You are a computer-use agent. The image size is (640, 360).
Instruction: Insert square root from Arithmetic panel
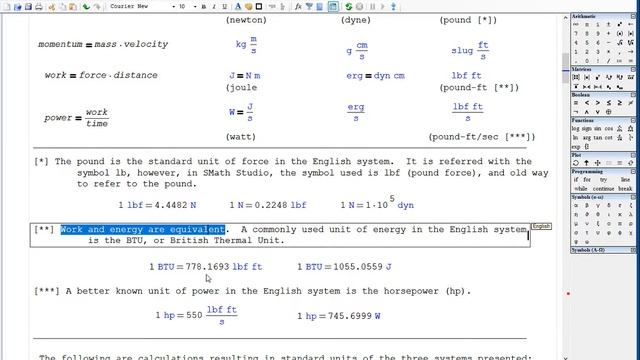[x=620, y=43]
